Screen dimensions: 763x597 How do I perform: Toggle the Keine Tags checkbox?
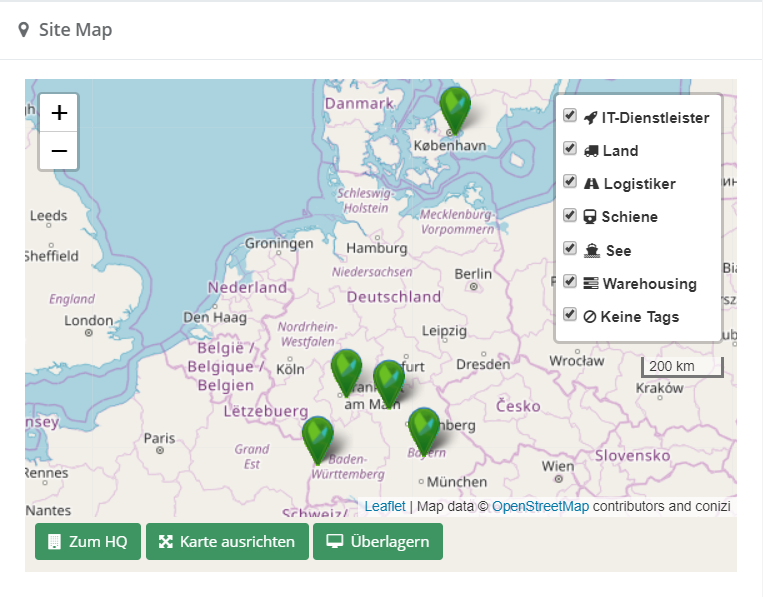(x=570, y=314)
